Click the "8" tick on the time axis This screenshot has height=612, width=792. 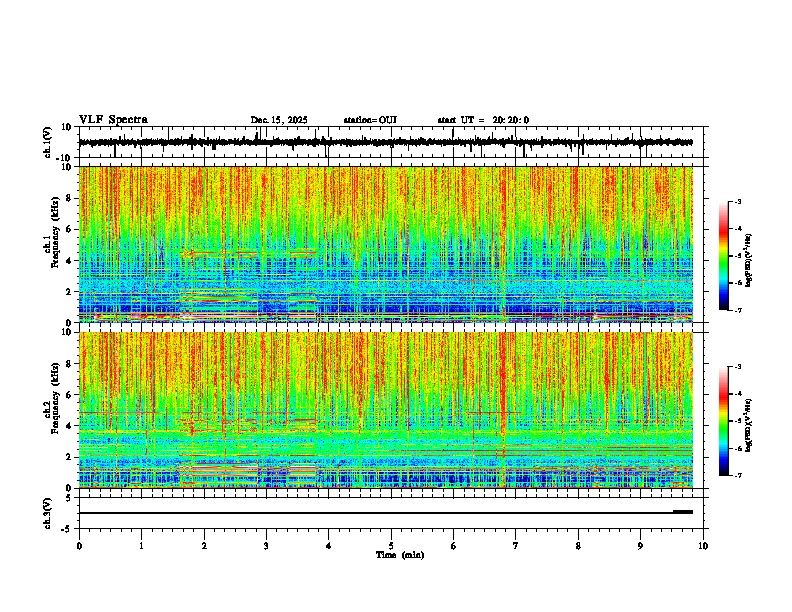(x=578, y=546)
